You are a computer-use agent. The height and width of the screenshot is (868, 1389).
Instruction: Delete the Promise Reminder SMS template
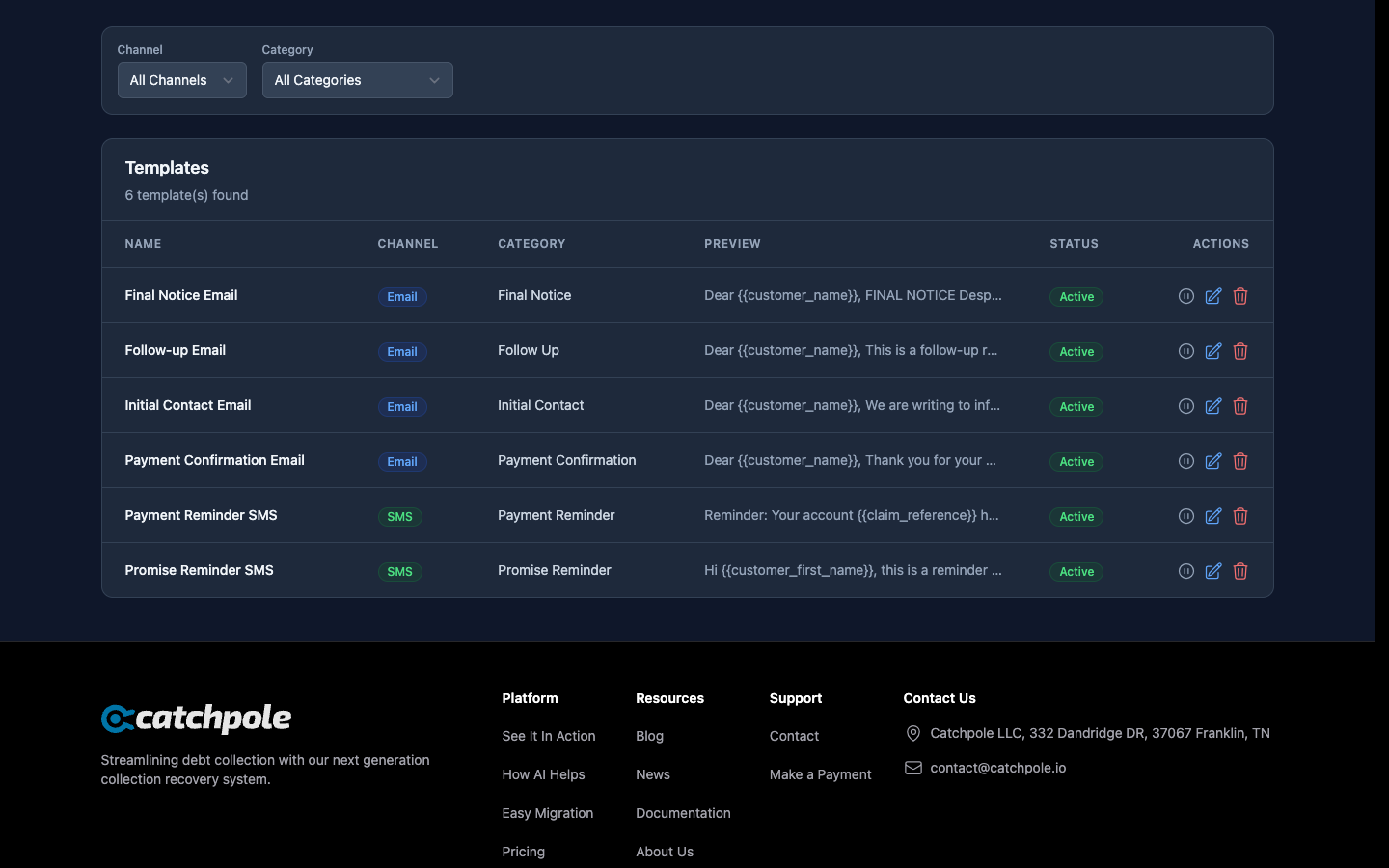(x=1240, y=571)
